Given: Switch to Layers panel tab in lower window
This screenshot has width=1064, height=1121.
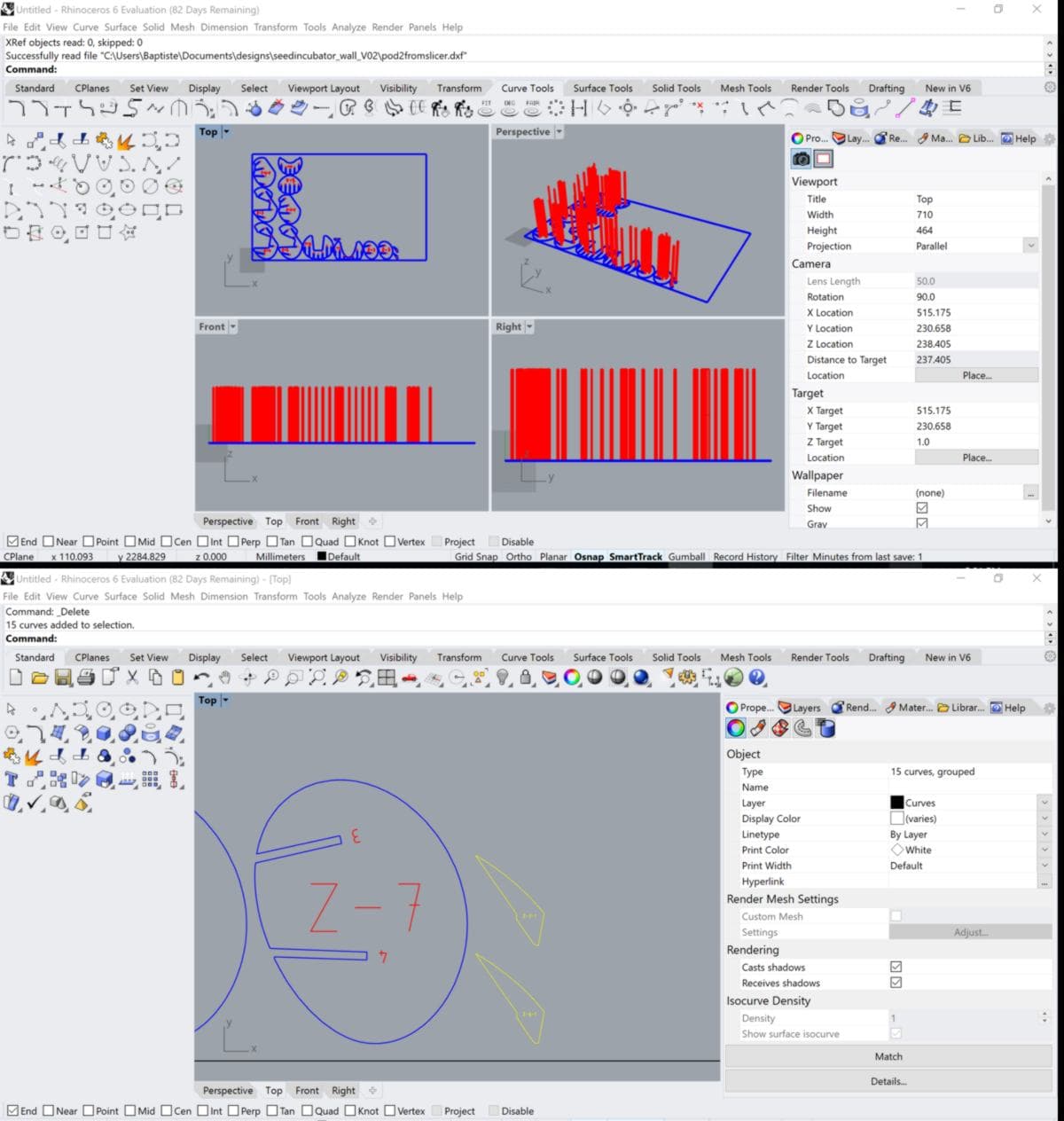Looking at the screenshot, I should point(800,708).
